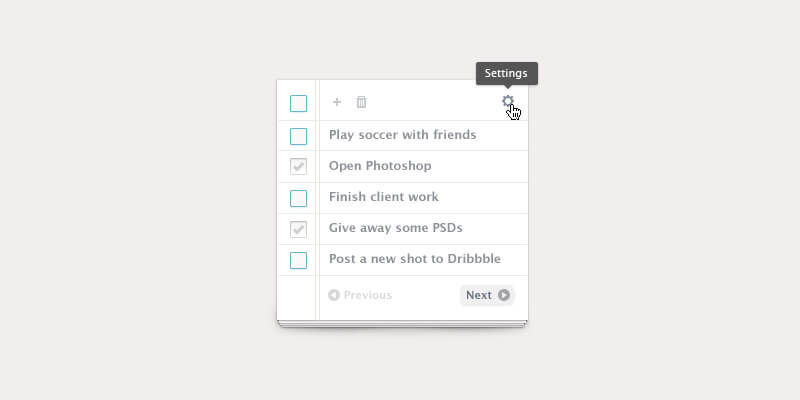The width and height of the screenshot is (800, 400).
Task: Open the settings gear icon
Action: click(508, 101)
